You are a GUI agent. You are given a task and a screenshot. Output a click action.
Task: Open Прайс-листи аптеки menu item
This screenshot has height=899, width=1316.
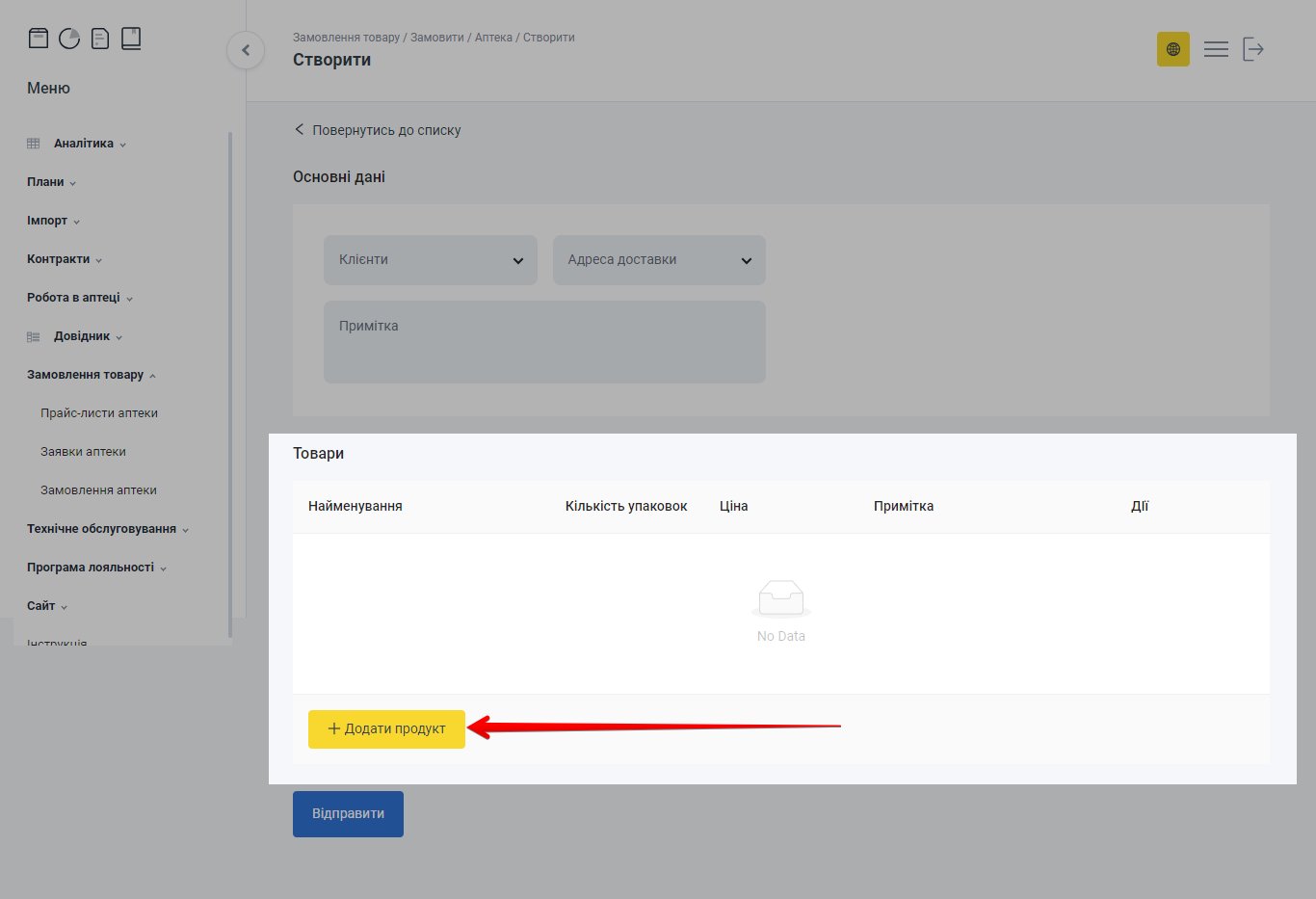click(99, 413)
